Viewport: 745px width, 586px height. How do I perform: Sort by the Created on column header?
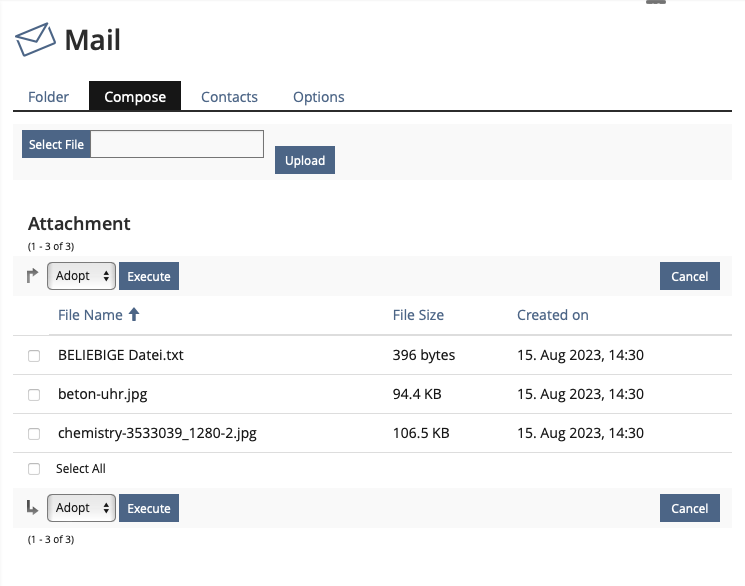(x=552, y=315)
